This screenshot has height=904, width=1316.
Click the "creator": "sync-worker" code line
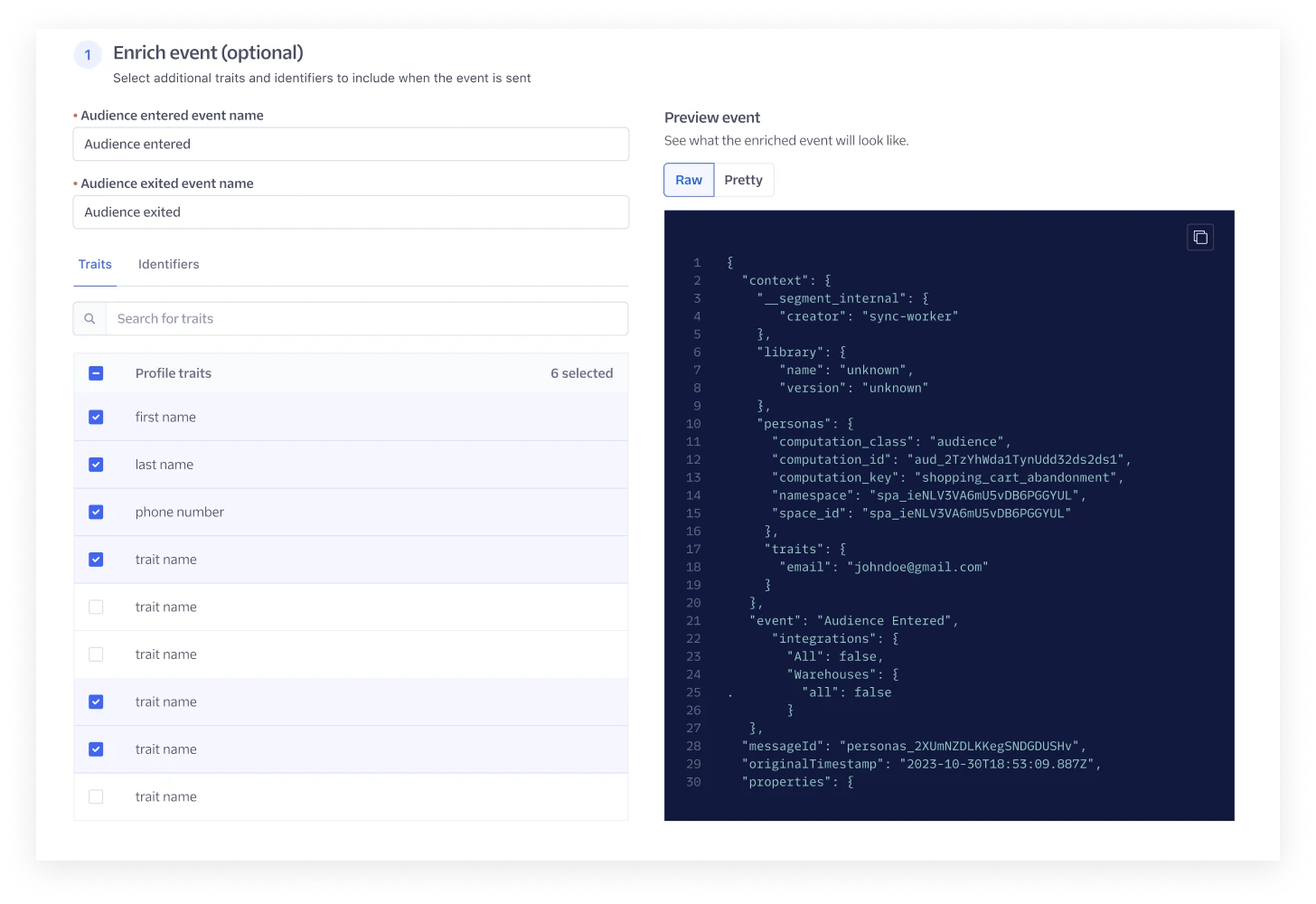(869, 316)
